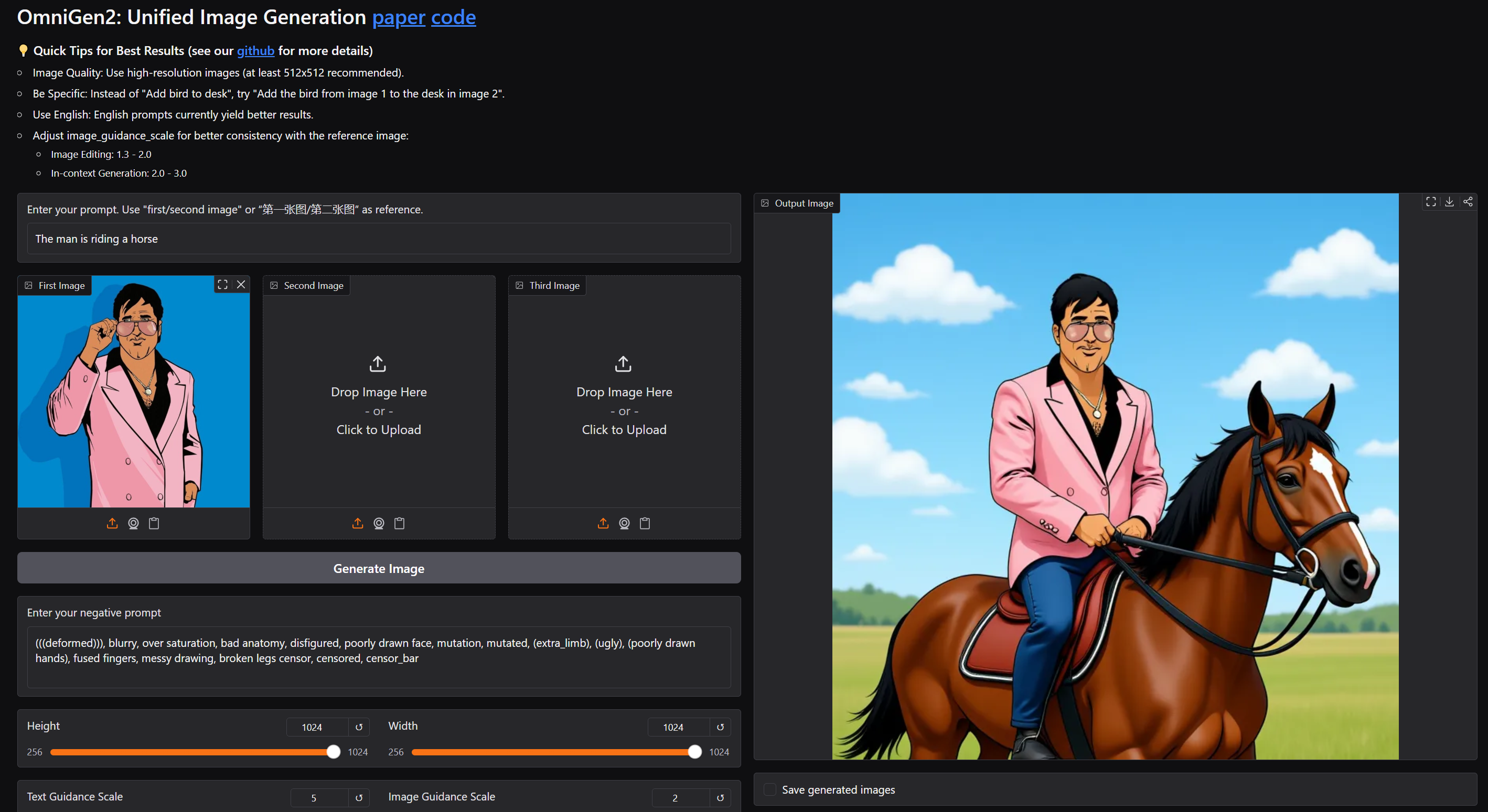
Task: Click the Generate Image button
Action: tap(379, 568)
